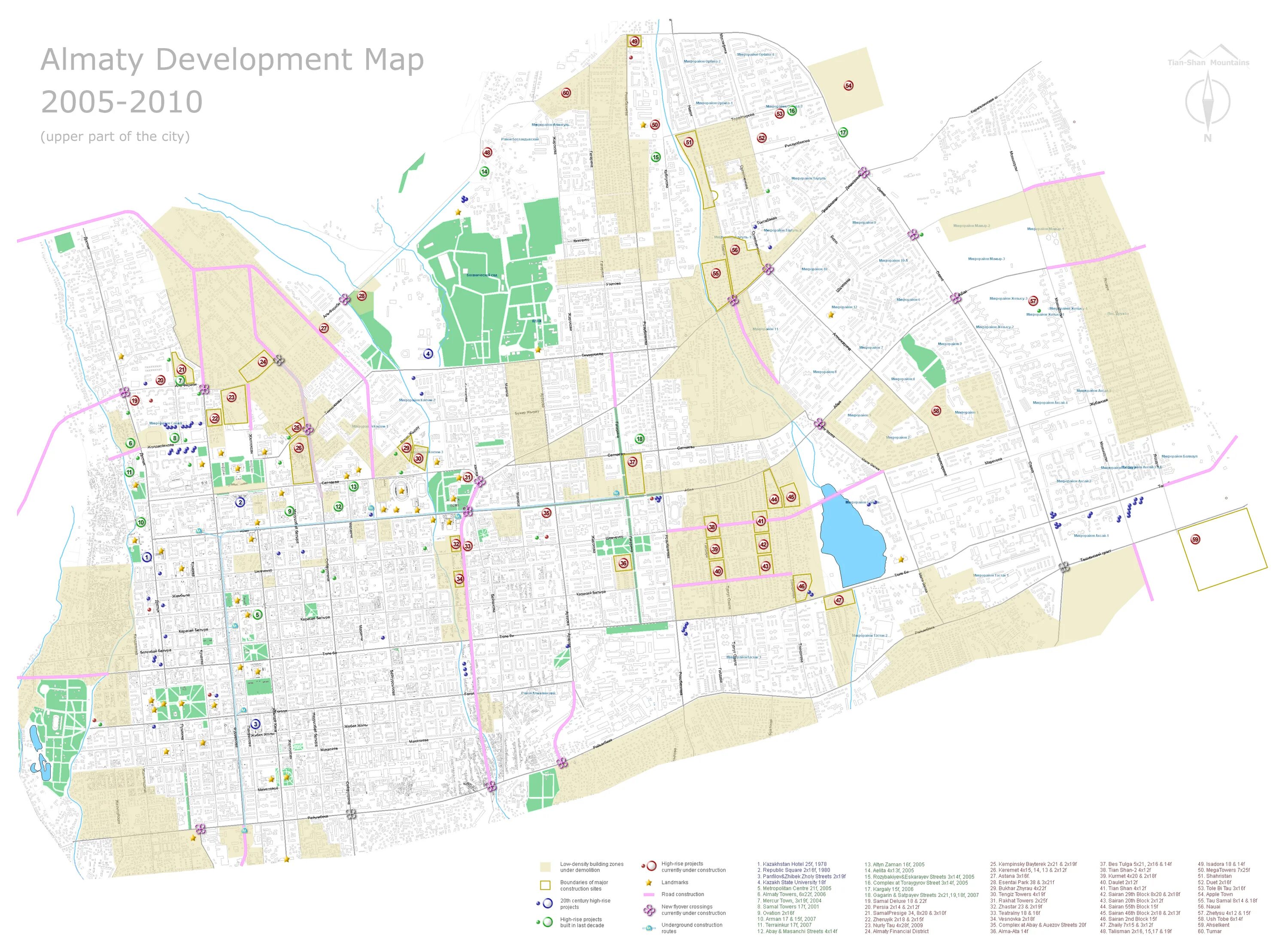Click the flyover crossings legend icon
The image size is (1288, 951).
click(x=649, y=910)
